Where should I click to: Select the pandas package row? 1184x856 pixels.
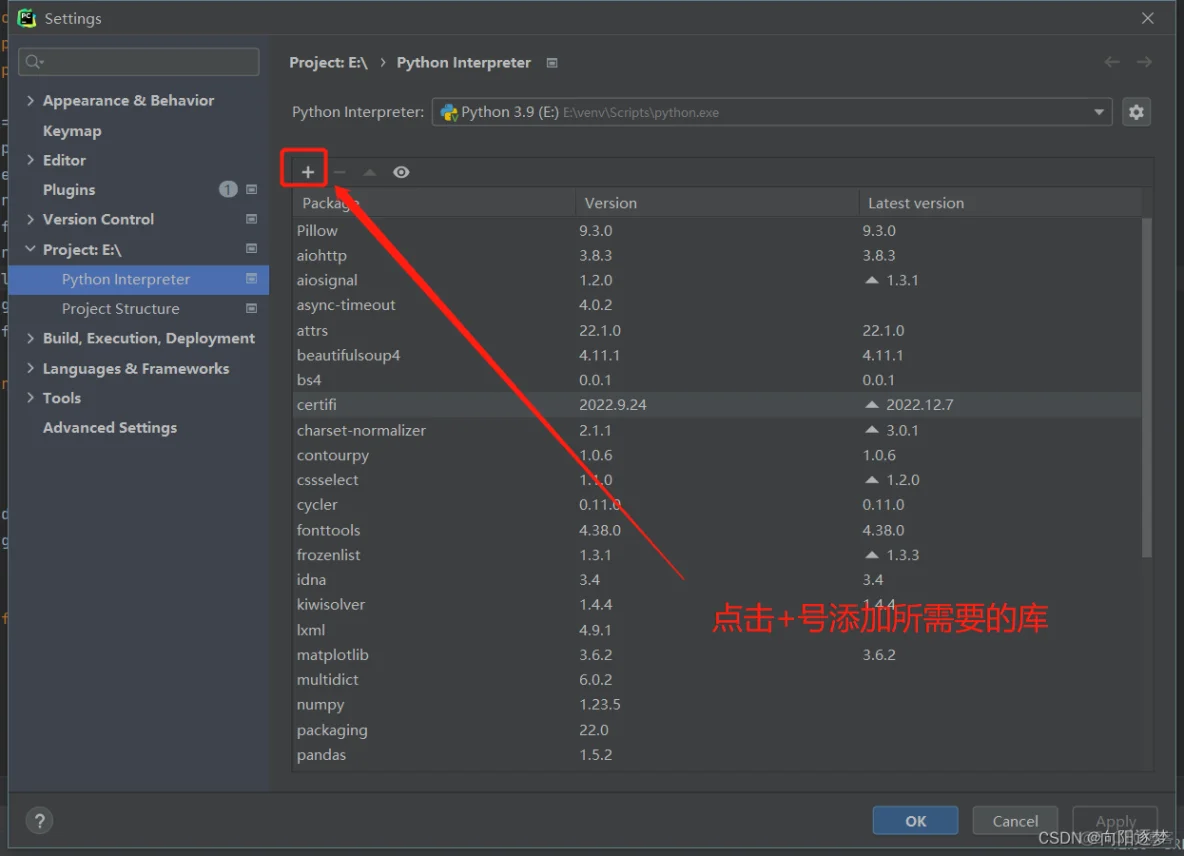pos(717,755)
